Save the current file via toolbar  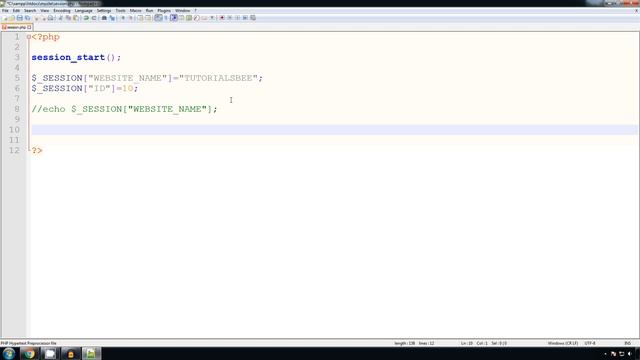click(x=20, y=18)
